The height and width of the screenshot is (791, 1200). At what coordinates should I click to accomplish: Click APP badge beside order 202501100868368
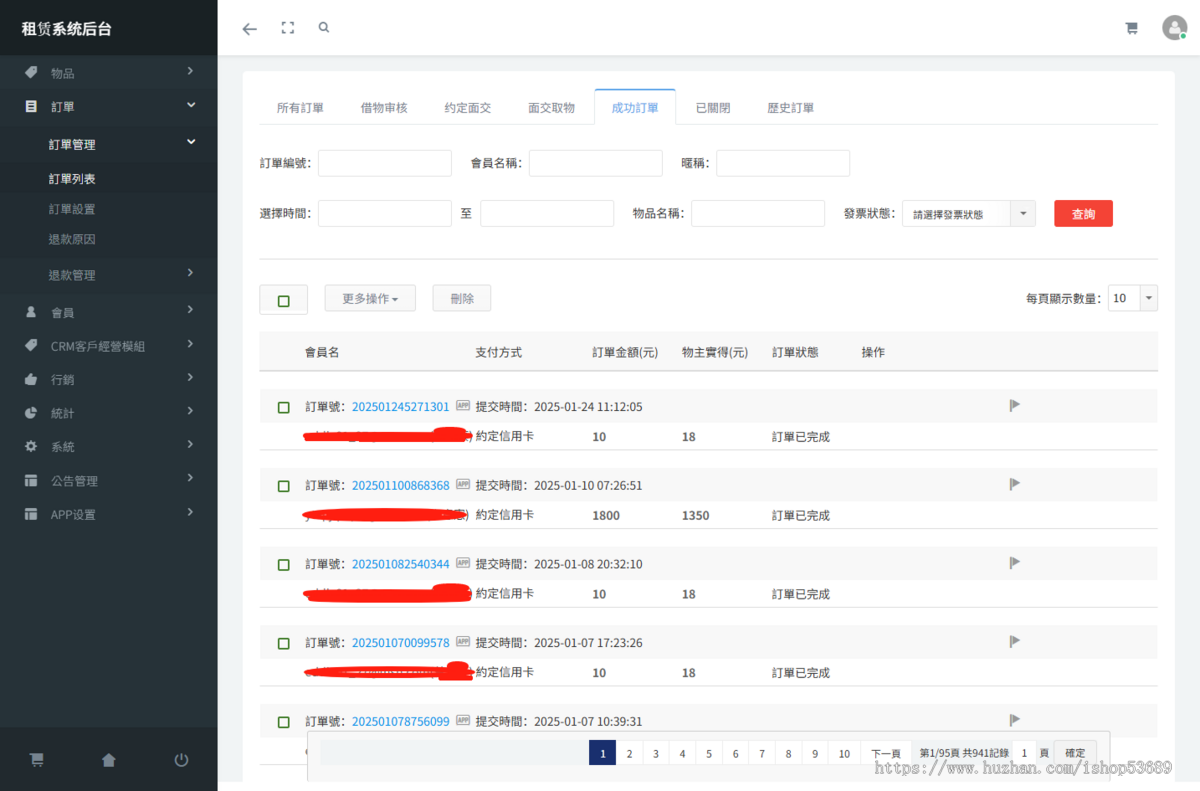click(x=463, y=485)
